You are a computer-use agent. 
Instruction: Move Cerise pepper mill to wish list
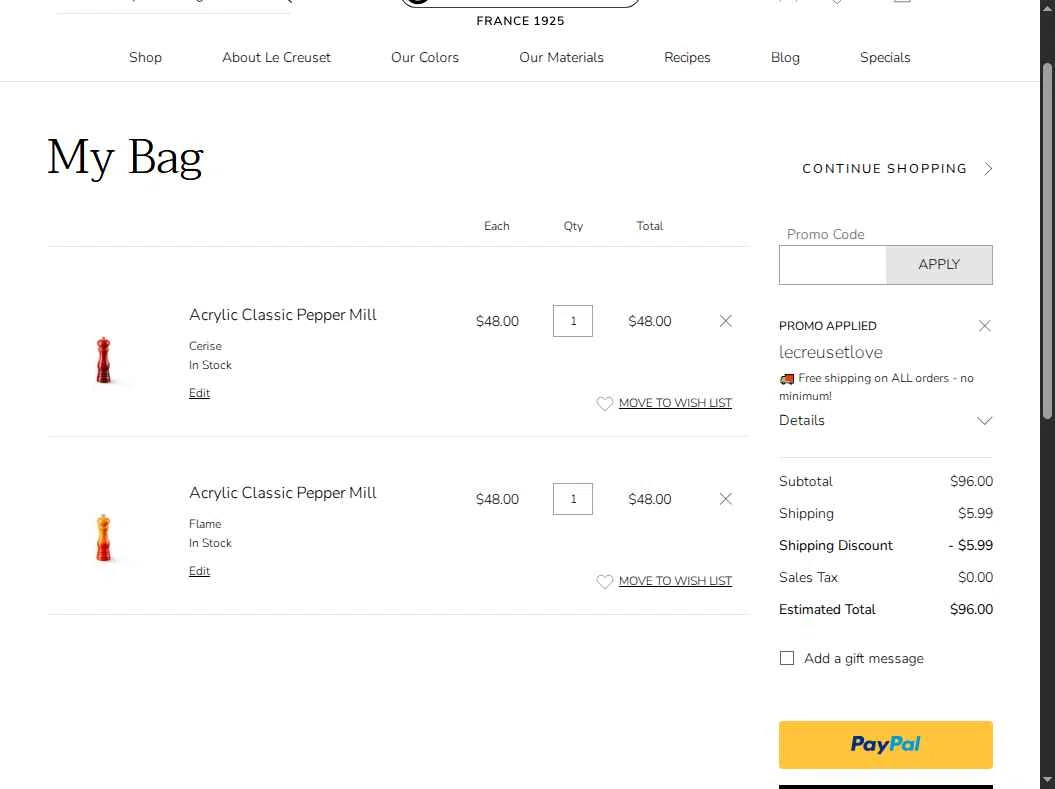pos(675,403)
